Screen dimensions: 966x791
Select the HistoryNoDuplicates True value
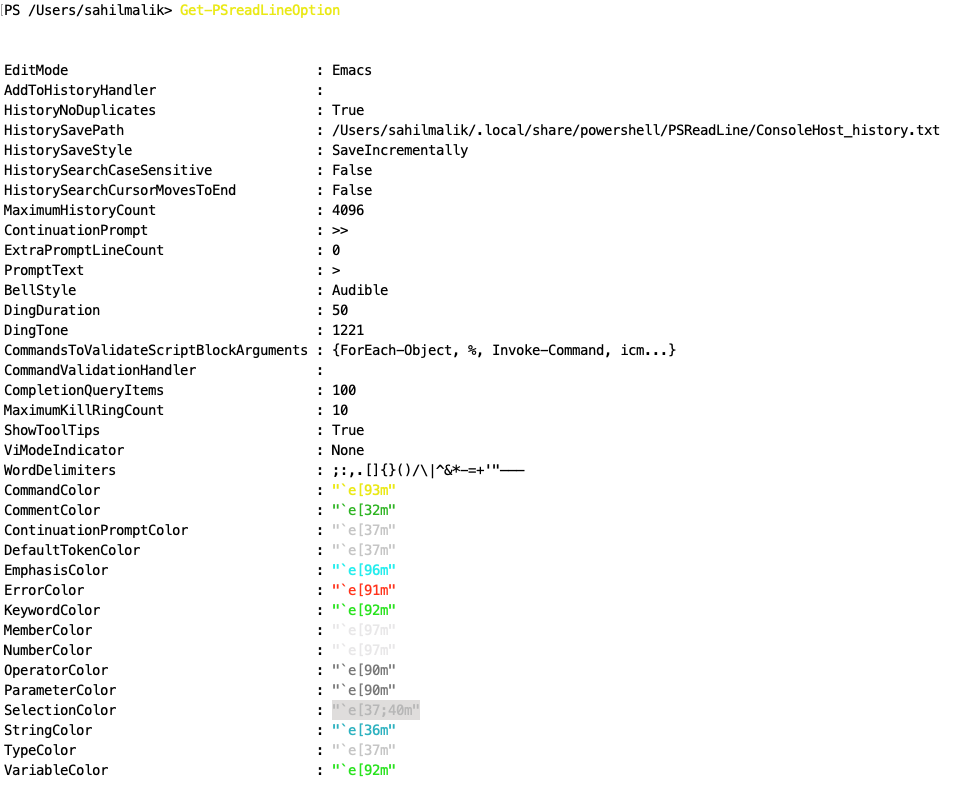point(350,110)
